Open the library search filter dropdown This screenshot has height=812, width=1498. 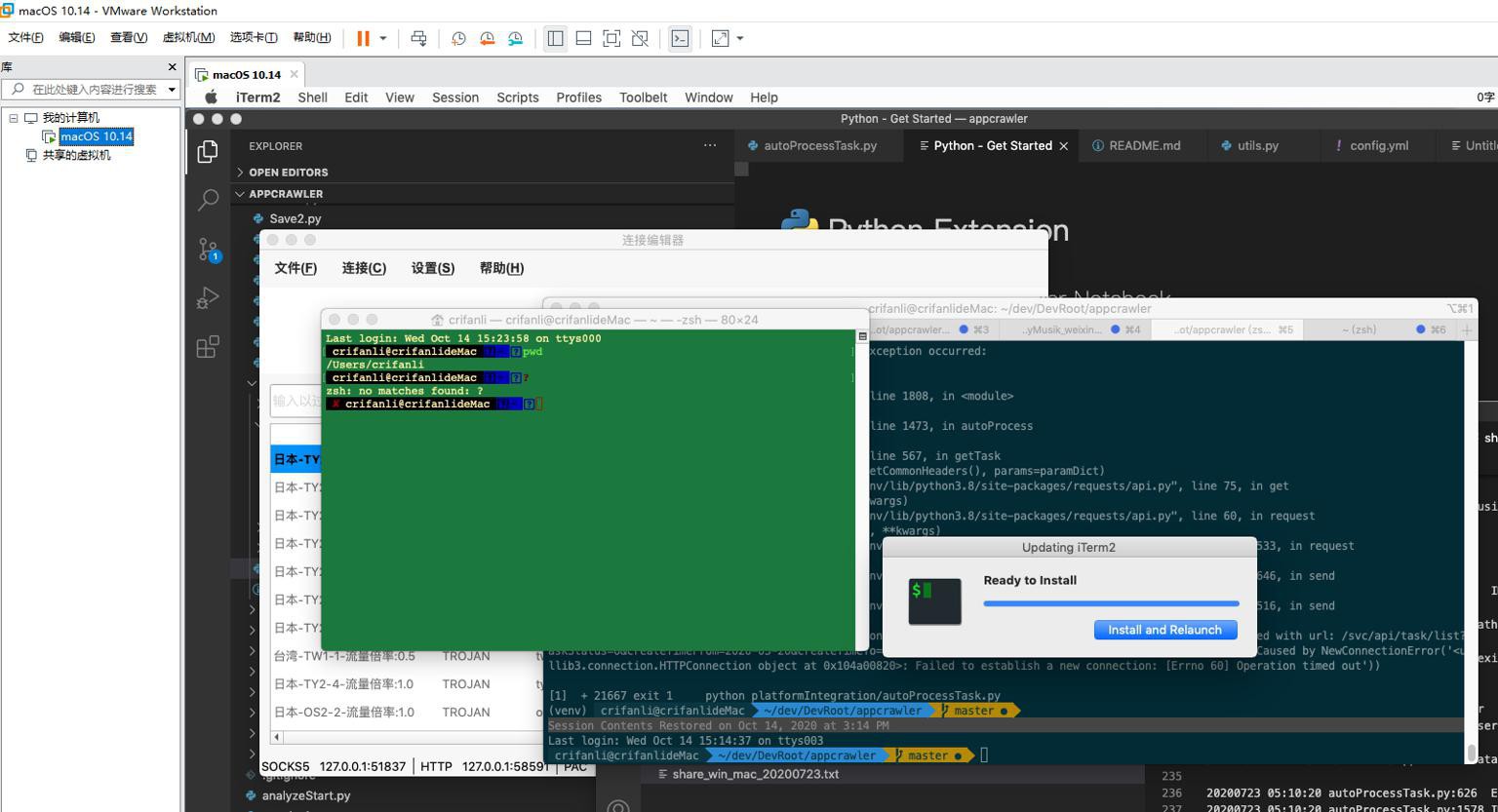pyautogui.click(x=172, y=89)
